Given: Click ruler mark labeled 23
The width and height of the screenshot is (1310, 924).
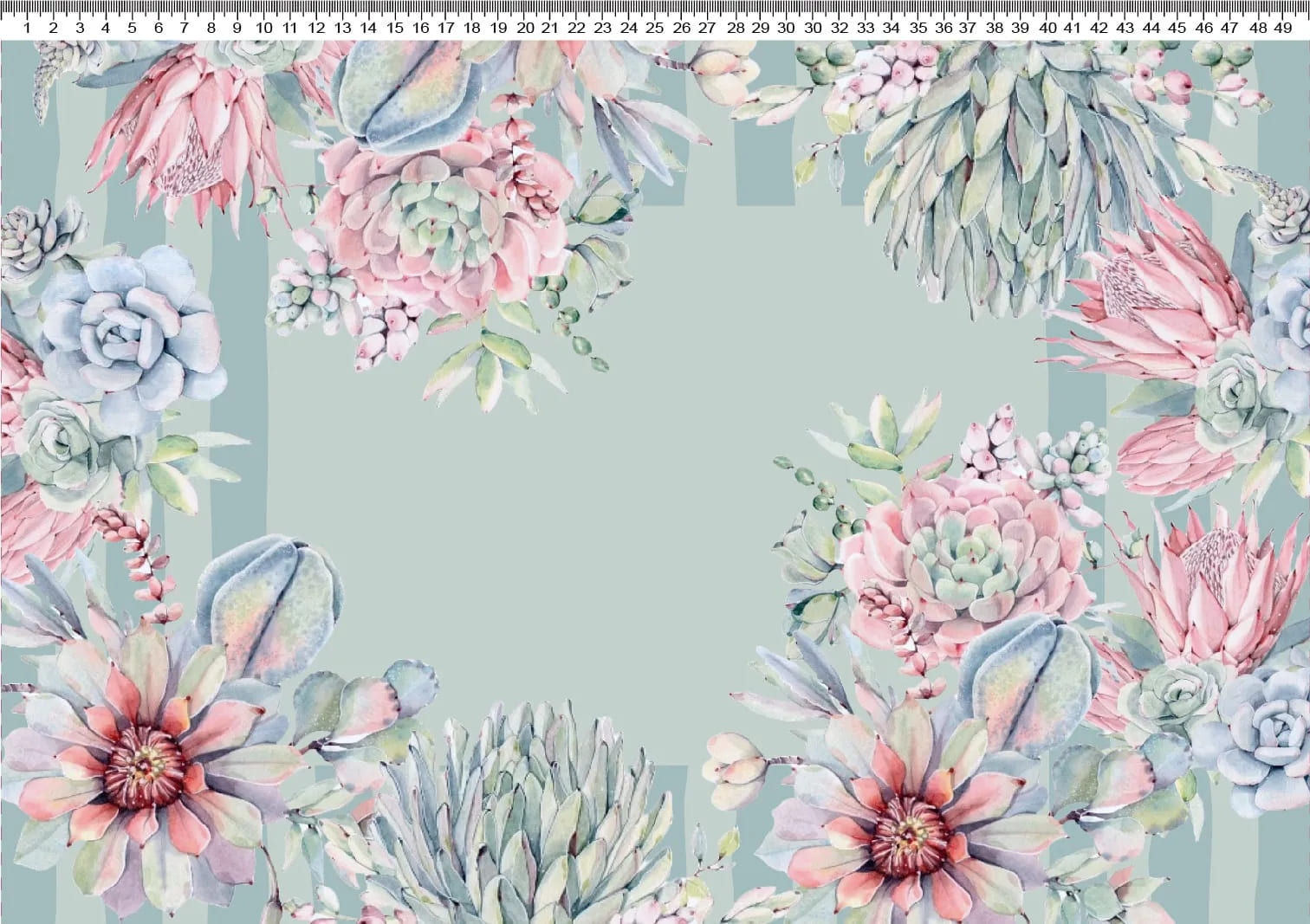Looking at the screenshot, I should (603, 28).
